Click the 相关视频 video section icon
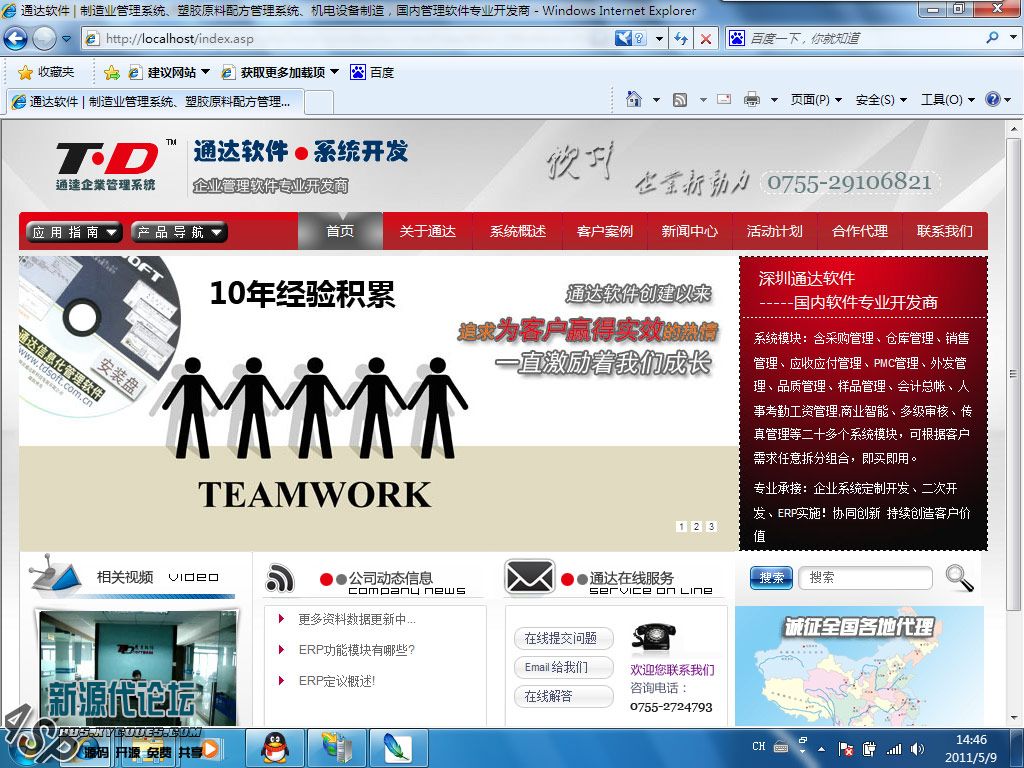Image resolution: width=1024 pixels, height=768 pixels. point(54,573)
